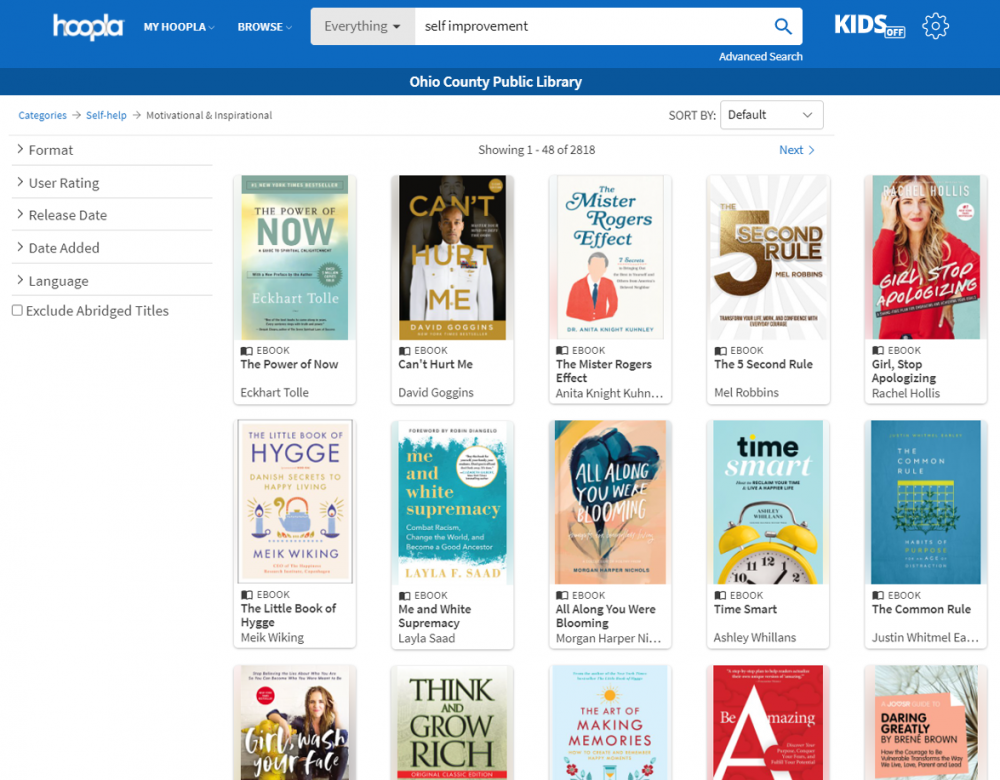Viewport: 1000px width, 780px height.
Task: Click the Advanced Search link
Action: coord(760,57)
